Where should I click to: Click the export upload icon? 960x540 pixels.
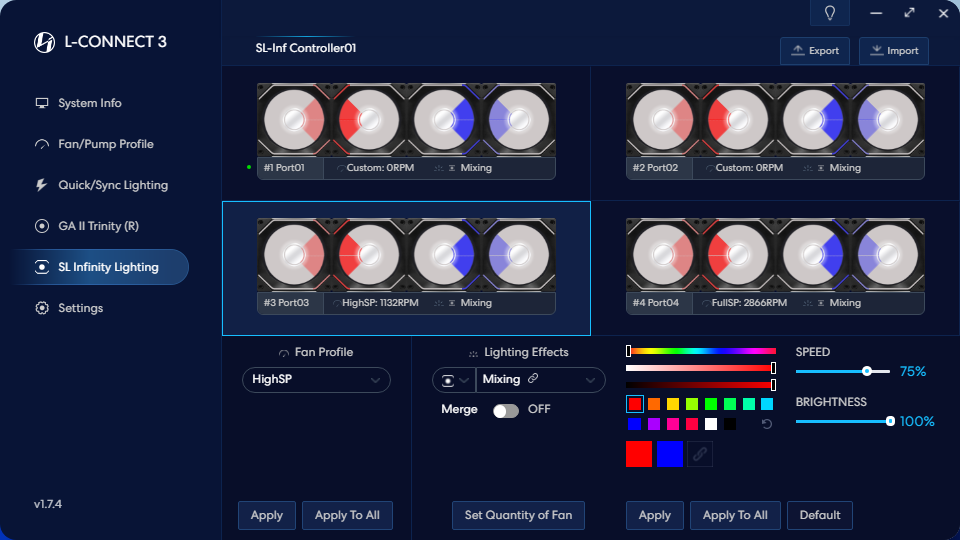[x=798, y=50]
